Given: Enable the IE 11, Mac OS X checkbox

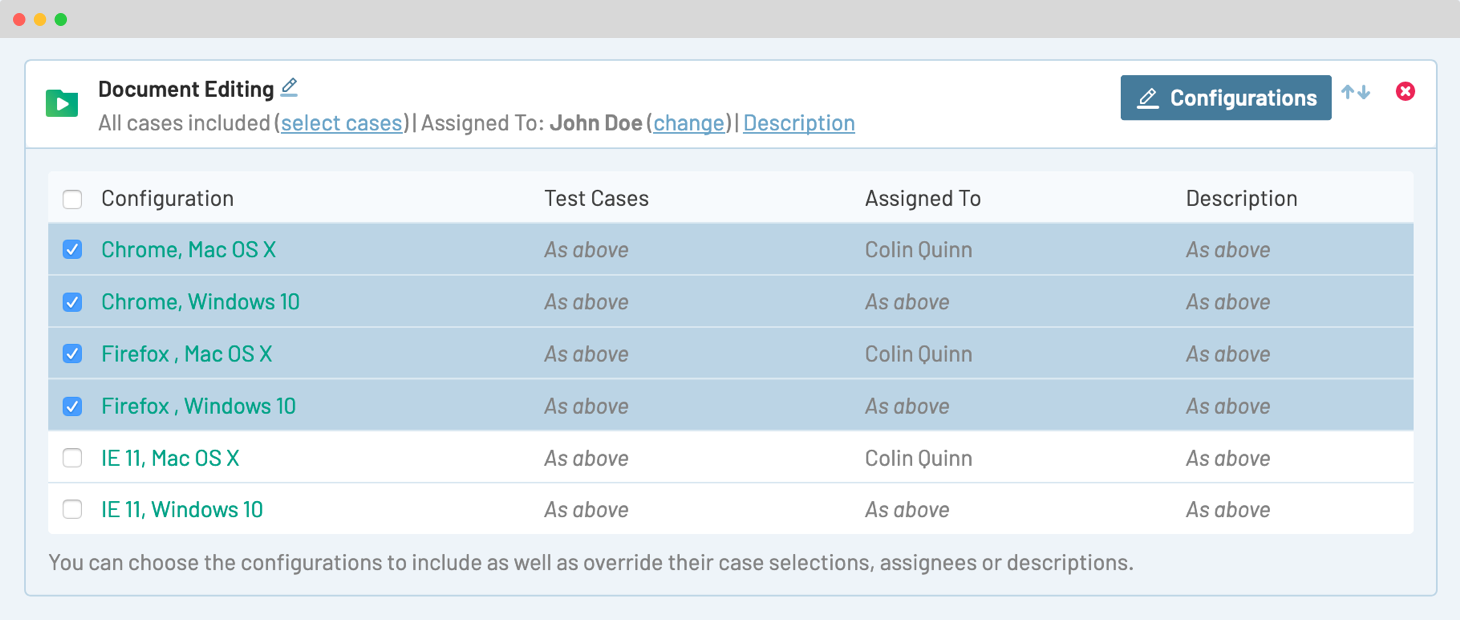Looking at the screenshot, I should coord(73,458).
